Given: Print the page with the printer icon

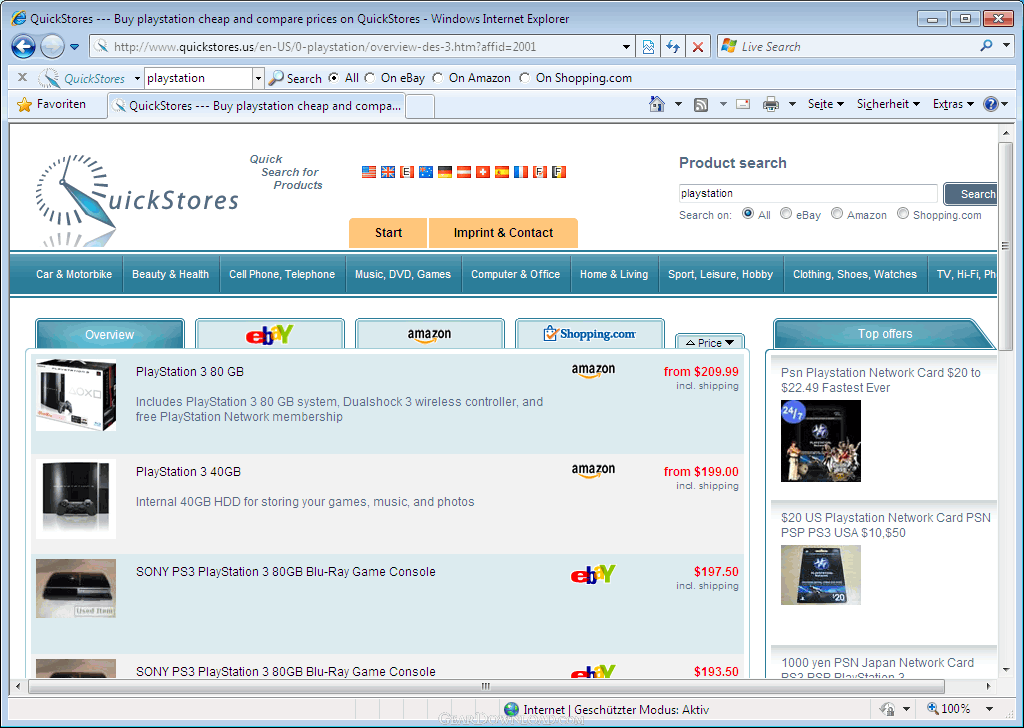Looking at the screenshot, I should 771,104.
